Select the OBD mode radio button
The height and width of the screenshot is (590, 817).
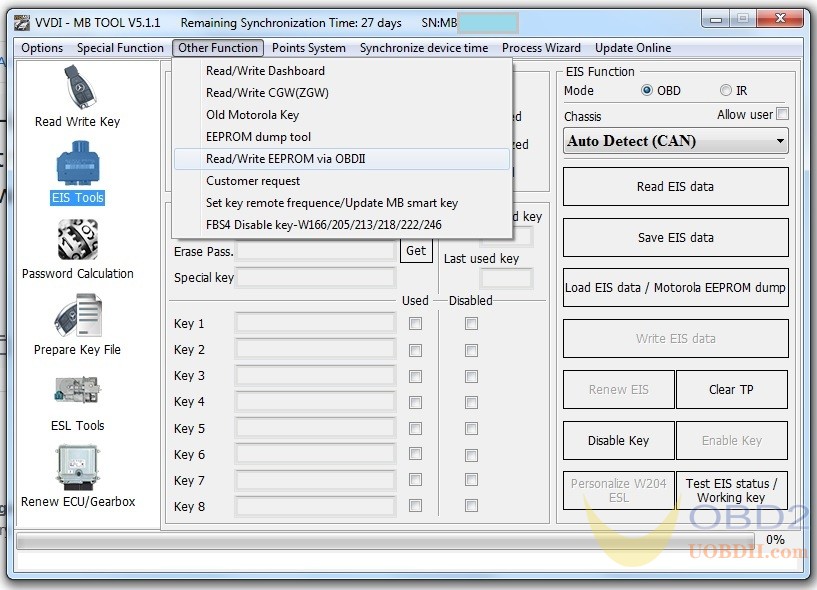pos(647,91)
